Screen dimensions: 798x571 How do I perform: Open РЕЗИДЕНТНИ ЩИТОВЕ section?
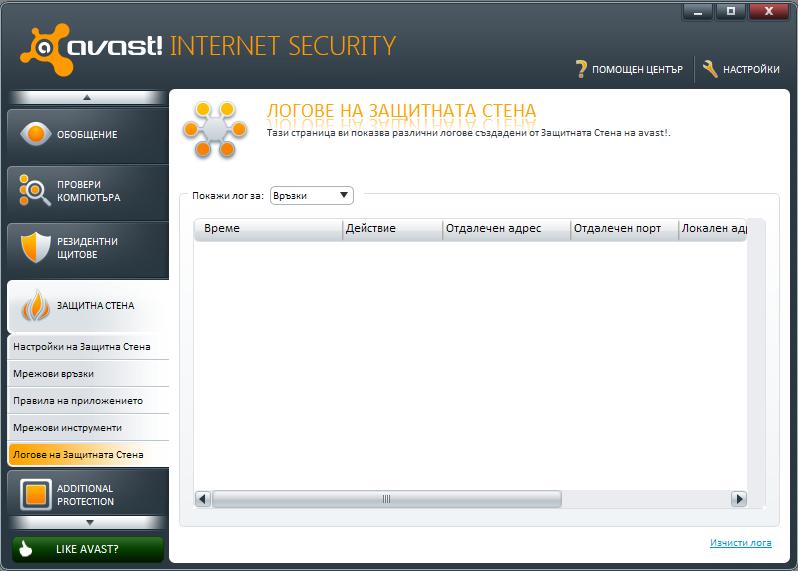(x=88, y=248)
